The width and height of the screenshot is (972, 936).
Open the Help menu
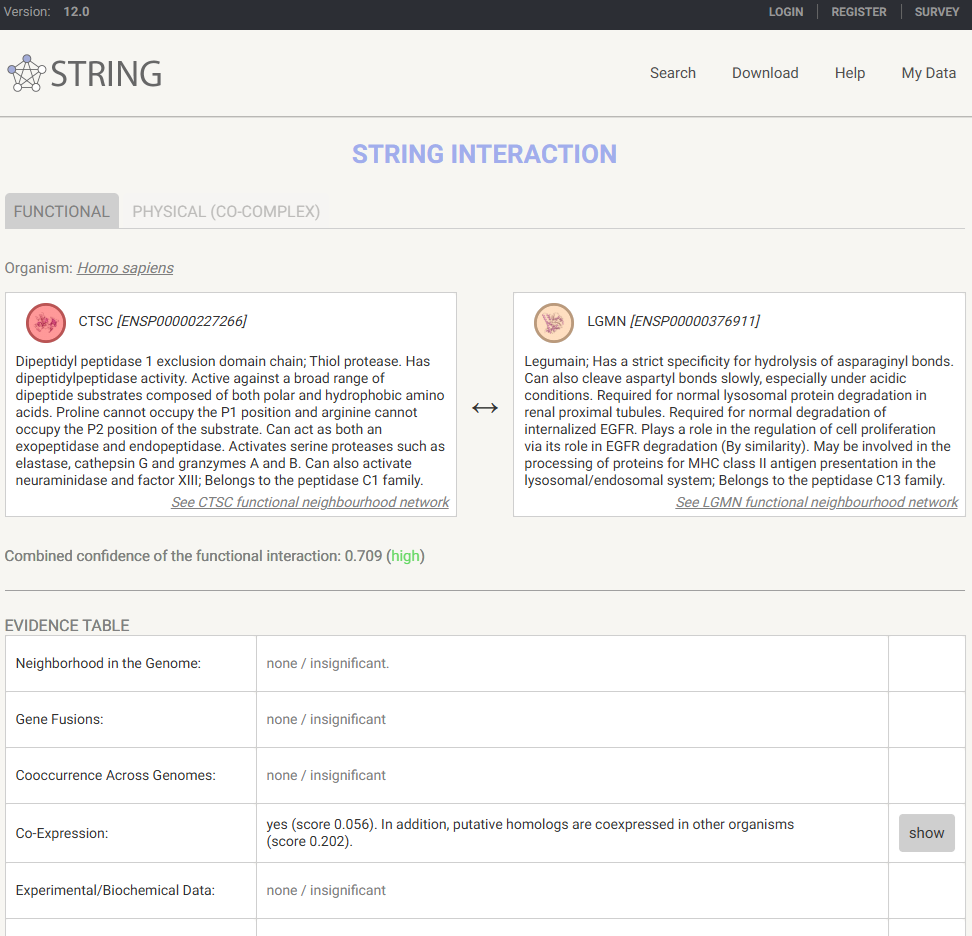pos(850,73)
